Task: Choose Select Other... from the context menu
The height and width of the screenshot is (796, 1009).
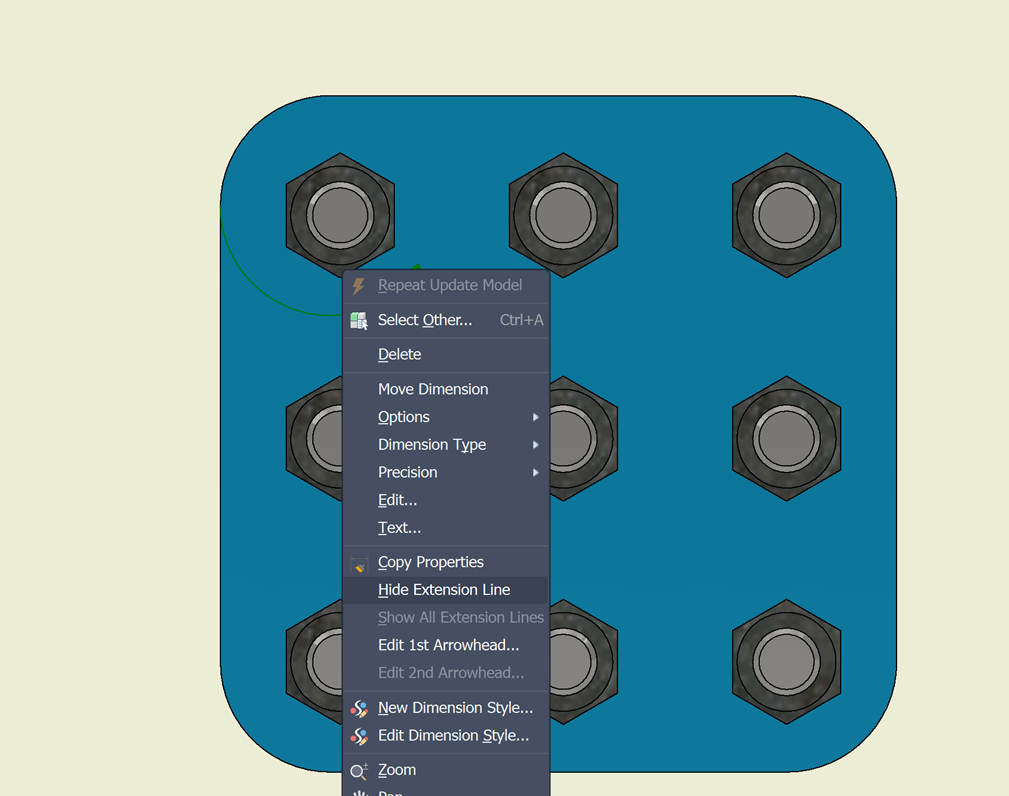Action: pos(447,320)
